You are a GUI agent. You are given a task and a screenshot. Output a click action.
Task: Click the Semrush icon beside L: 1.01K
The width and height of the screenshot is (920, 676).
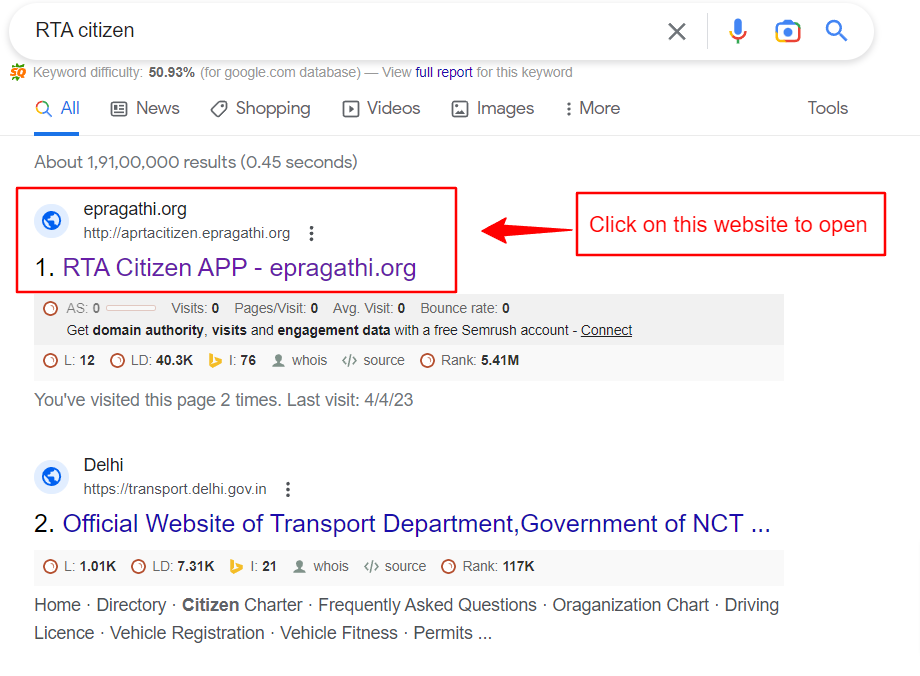point(51,566)
